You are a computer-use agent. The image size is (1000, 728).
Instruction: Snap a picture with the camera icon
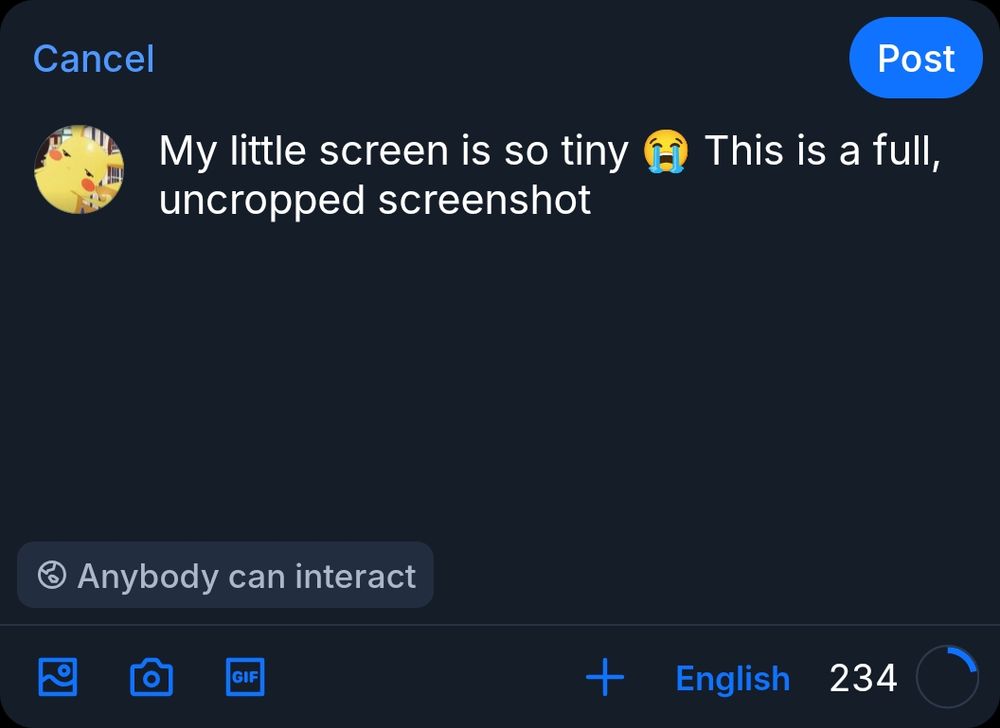coord(151,677)
